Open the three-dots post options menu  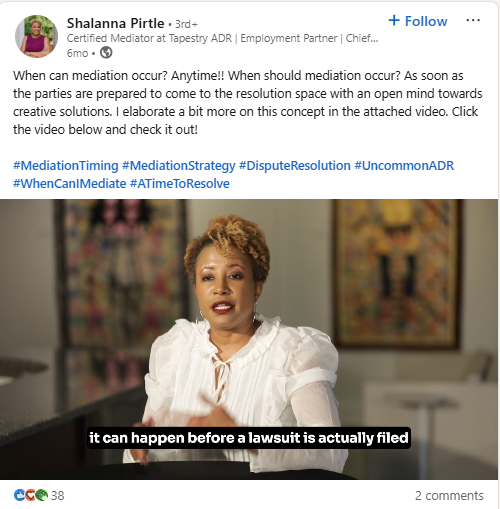pos(473,21)
